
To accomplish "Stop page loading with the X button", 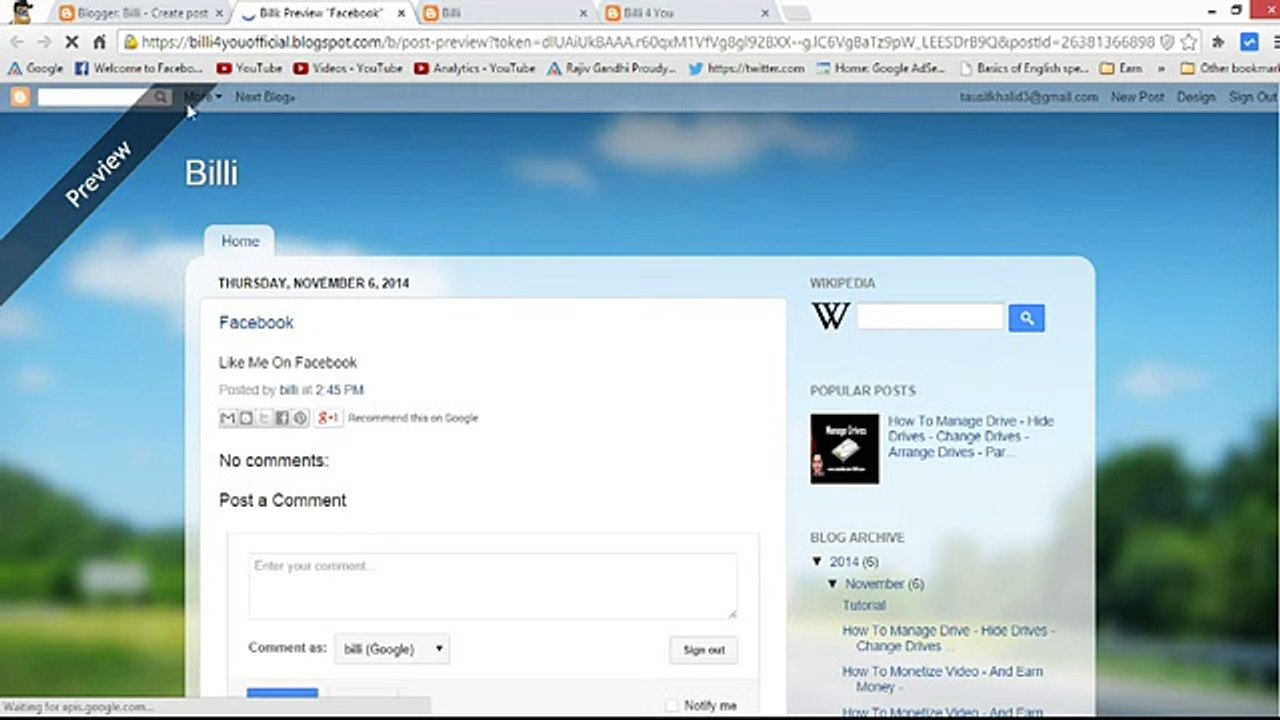I will pyautogui.click(x=71, y=42).
